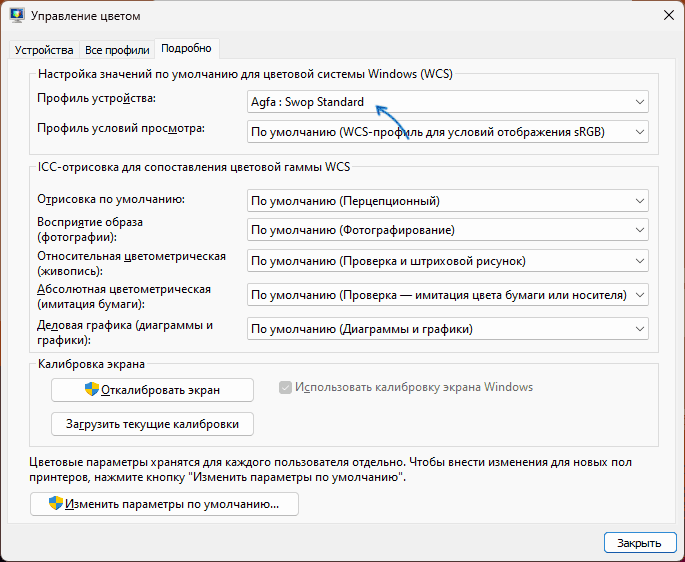Open the Профиль устройства dropdown
This screenshot has height=562, width=685.
(447, 102)
